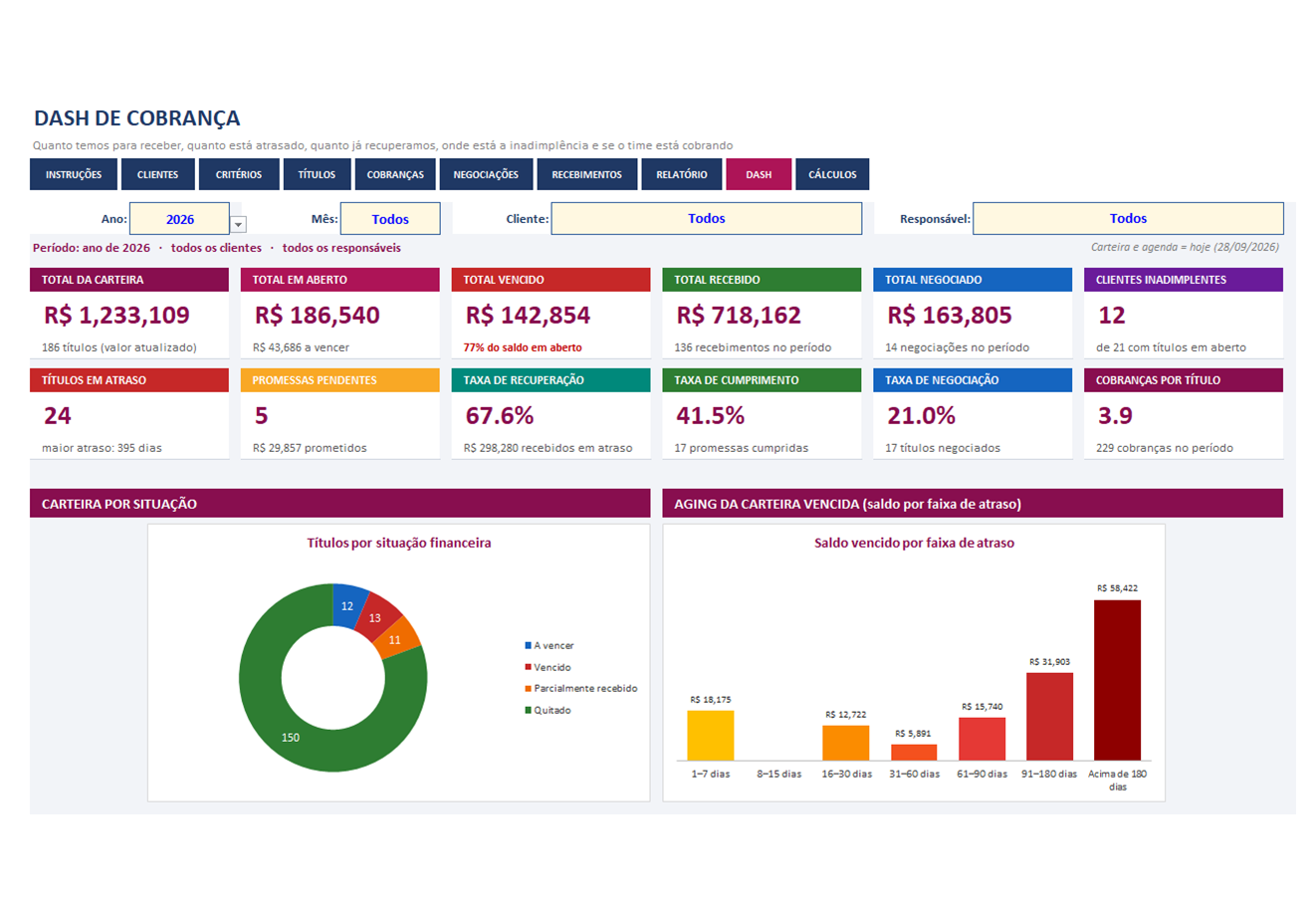1316x905 pixels.
Task: Select the fulfilment rate value '41.5%'
Action: click(711, 416)
